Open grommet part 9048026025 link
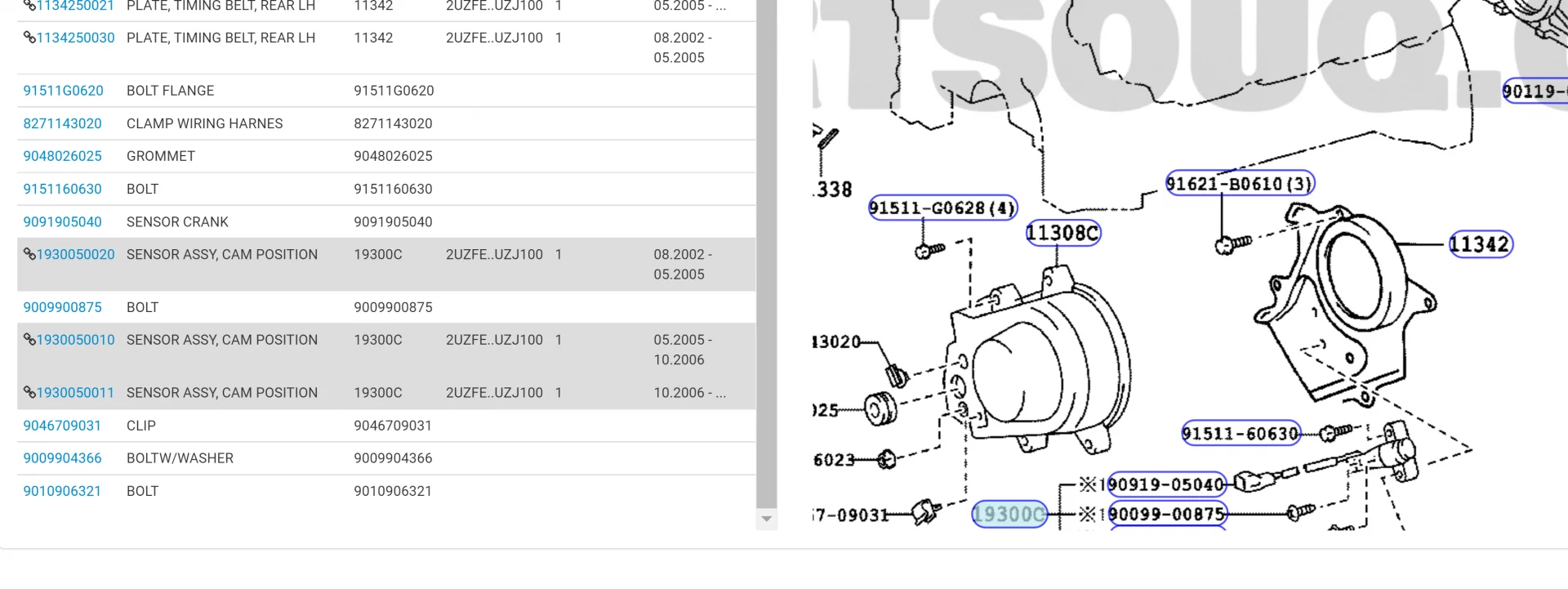The height and width of the screenshot is (589, 1568). (62, 156)
